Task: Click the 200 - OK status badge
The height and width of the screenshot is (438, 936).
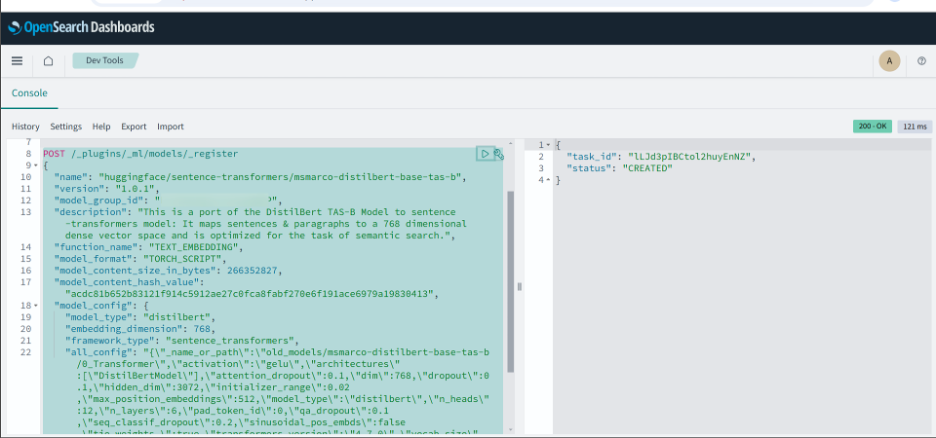Action: pyautogui.click(x=872, y=127)
